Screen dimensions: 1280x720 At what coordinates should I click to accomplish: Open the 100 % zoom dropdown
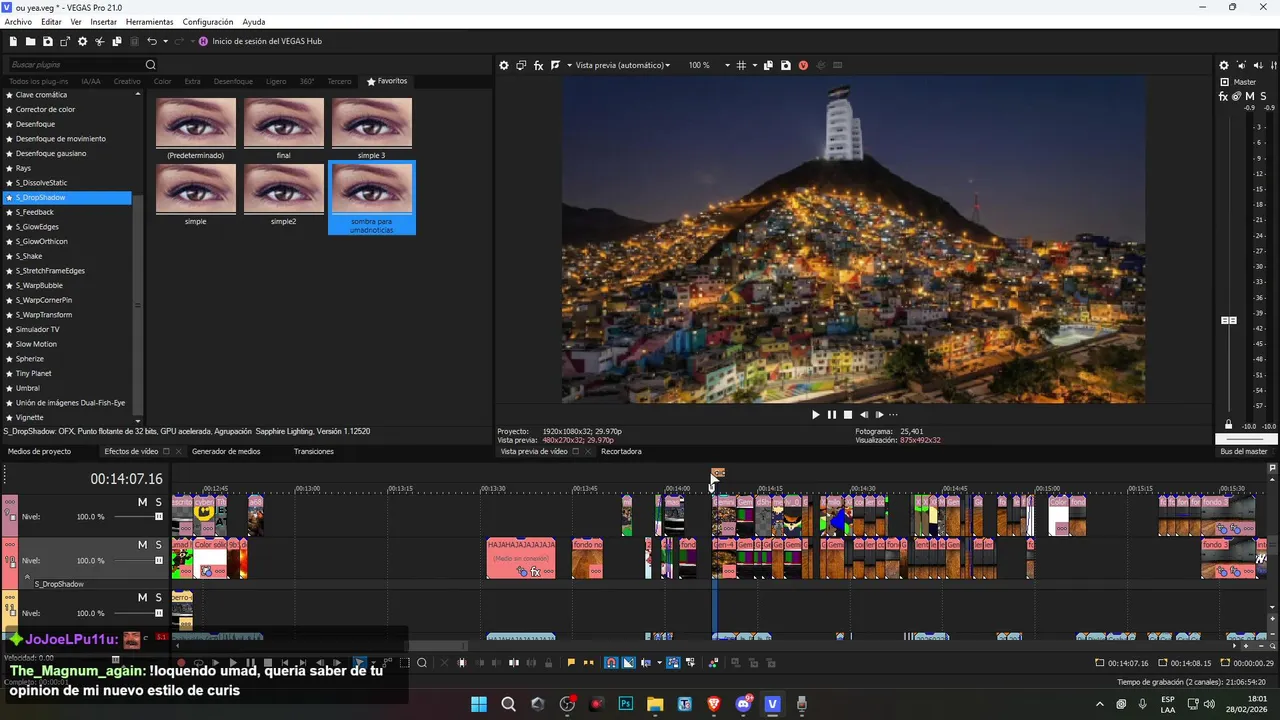[x=709, y=66]
